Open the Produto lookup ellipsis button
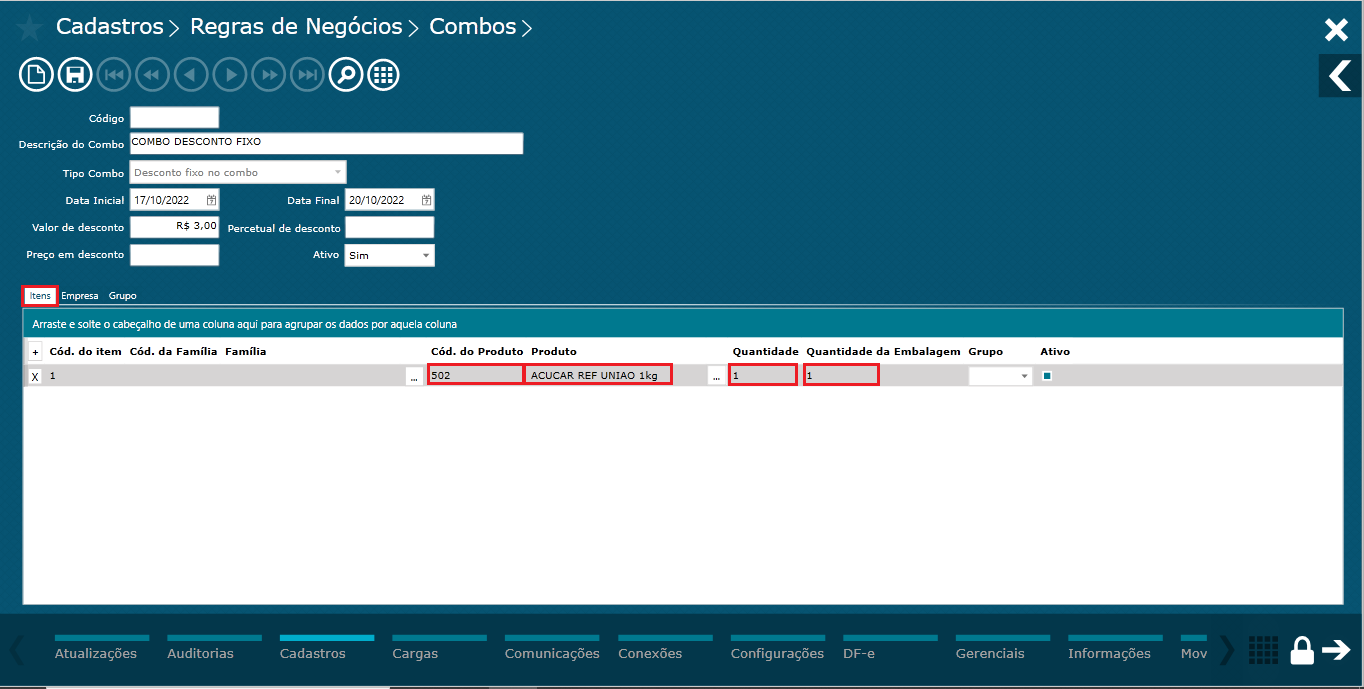The width and height of the screenshot is (1364, 689). click(716, 377)
